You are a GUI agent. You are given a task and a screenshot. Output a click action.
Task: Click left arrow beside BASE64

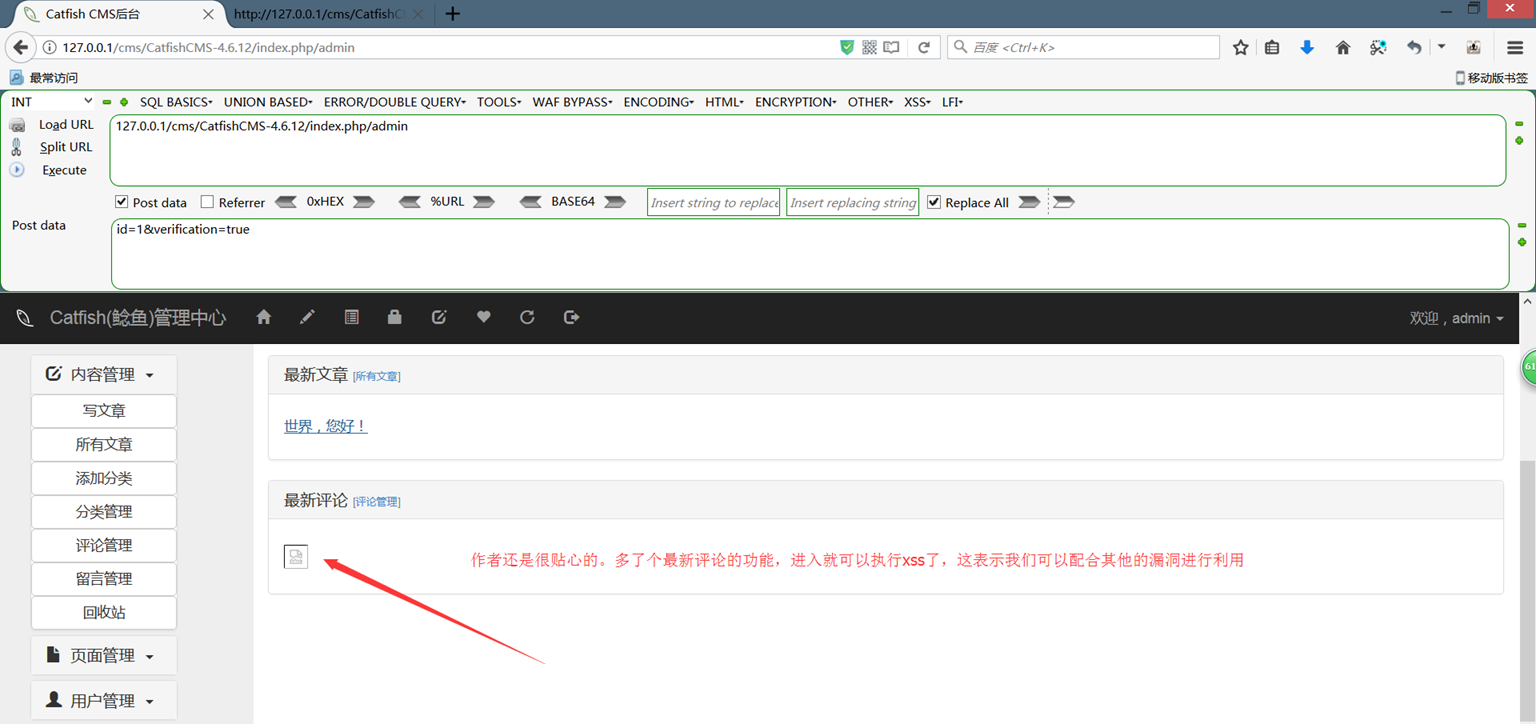(532, 202)
